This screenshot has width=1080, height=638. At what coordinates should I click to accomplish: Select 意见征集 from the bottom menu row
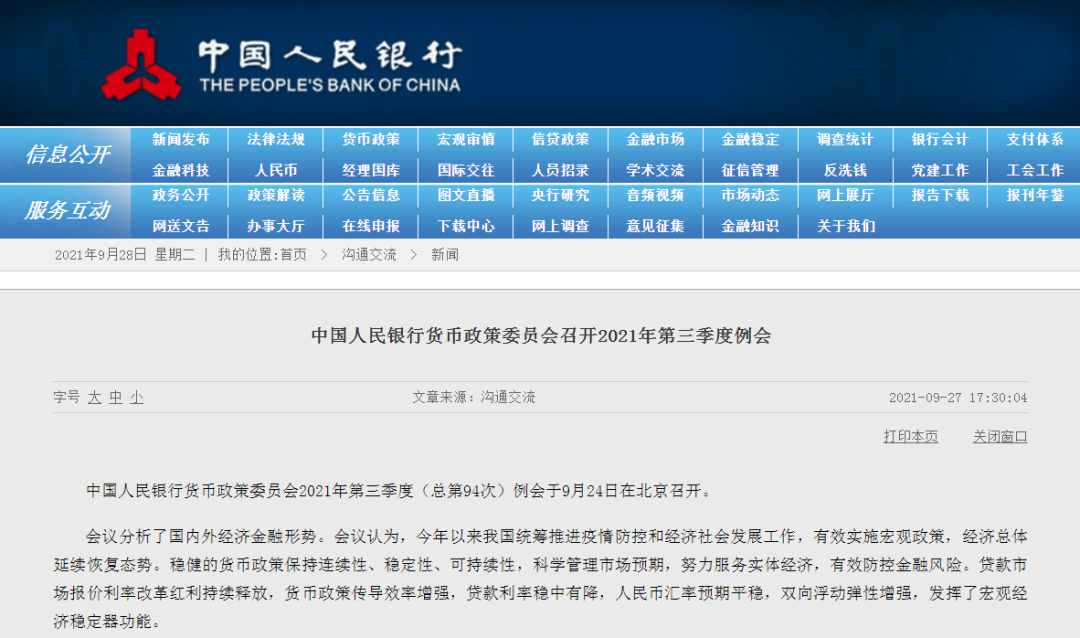(655, 226)
